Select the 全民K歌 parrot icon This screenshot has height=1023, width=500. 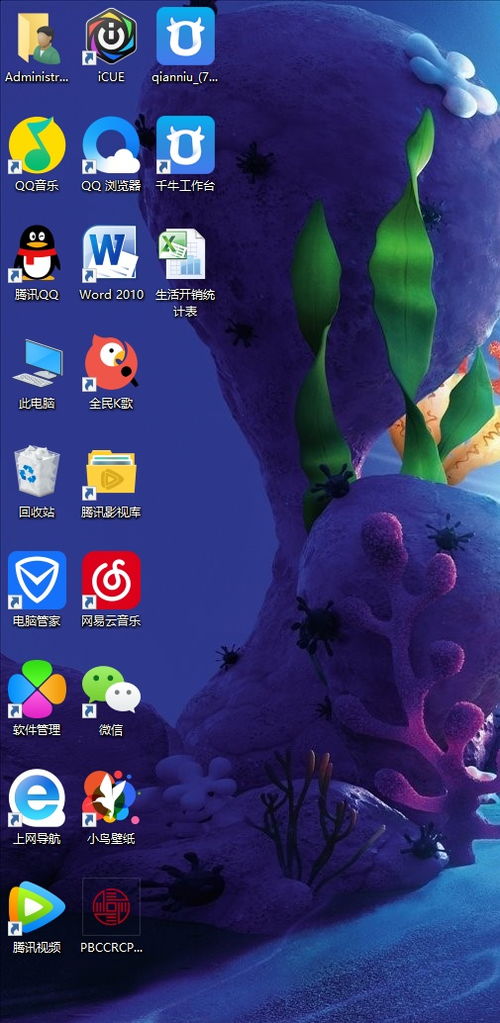[x=111, y=363]
